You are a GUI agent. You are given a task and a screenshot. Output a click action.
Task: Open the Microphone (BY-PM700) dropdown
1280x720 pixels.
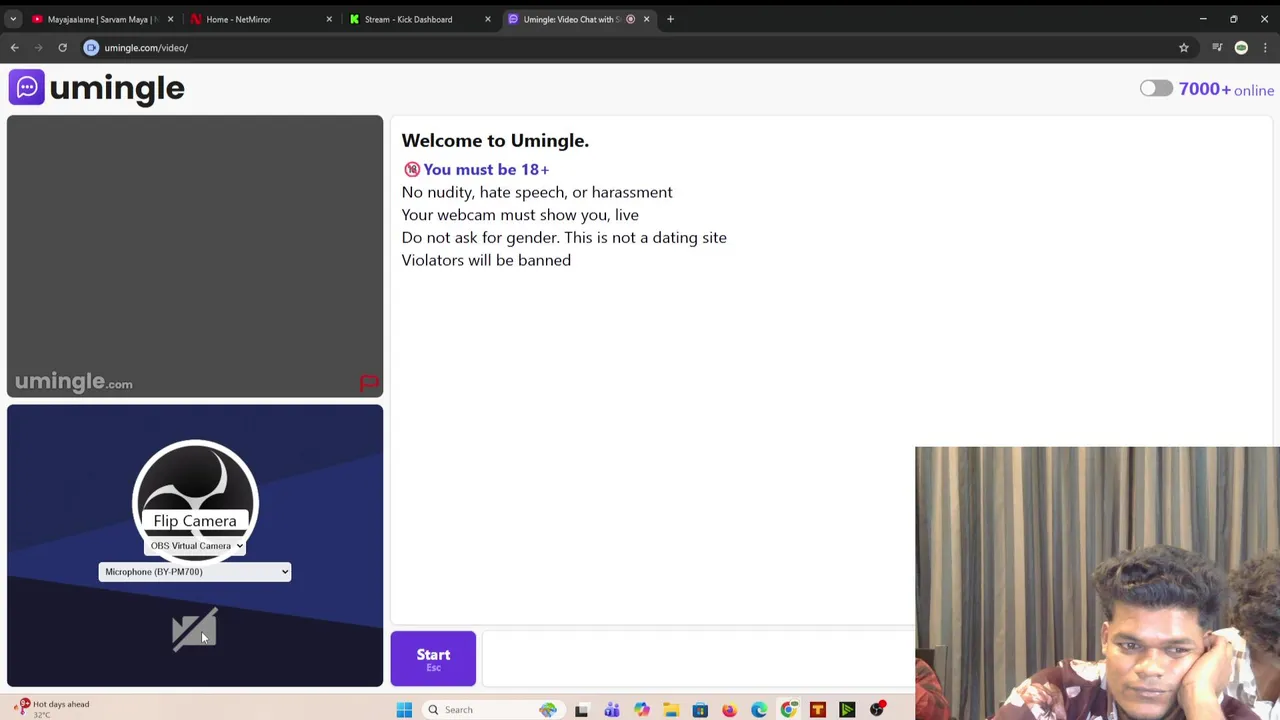coord(195,572)
